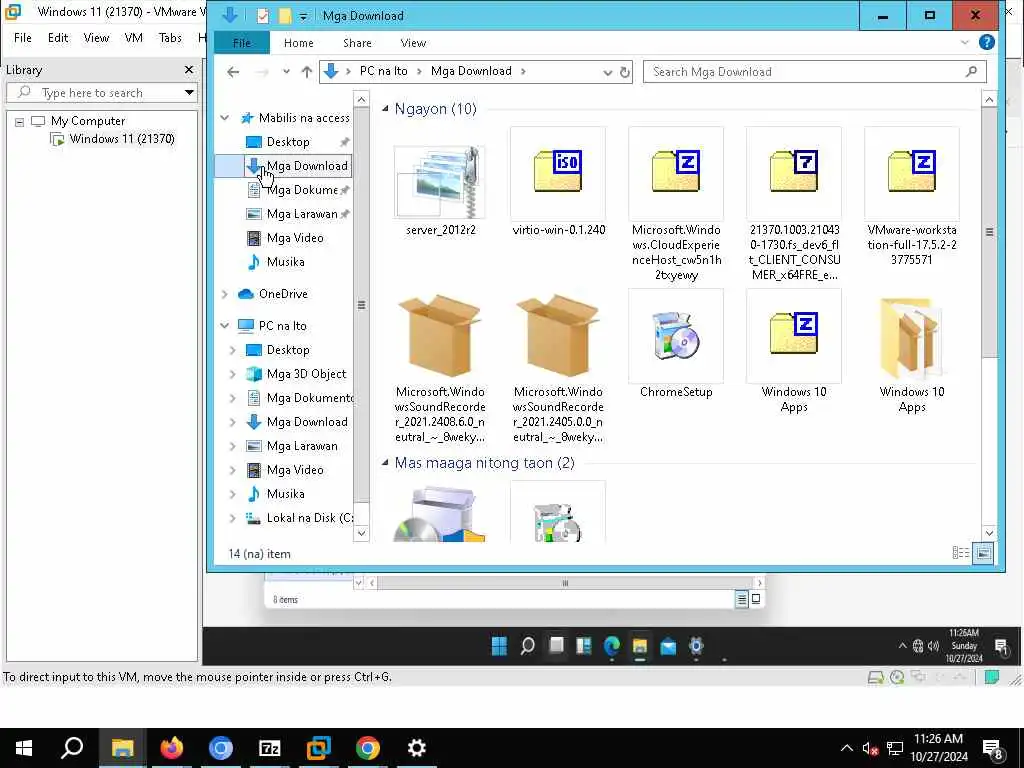Select Desktop under Mabilis na access
This screenshot has width=1024, height=768.
click(287, 142)
